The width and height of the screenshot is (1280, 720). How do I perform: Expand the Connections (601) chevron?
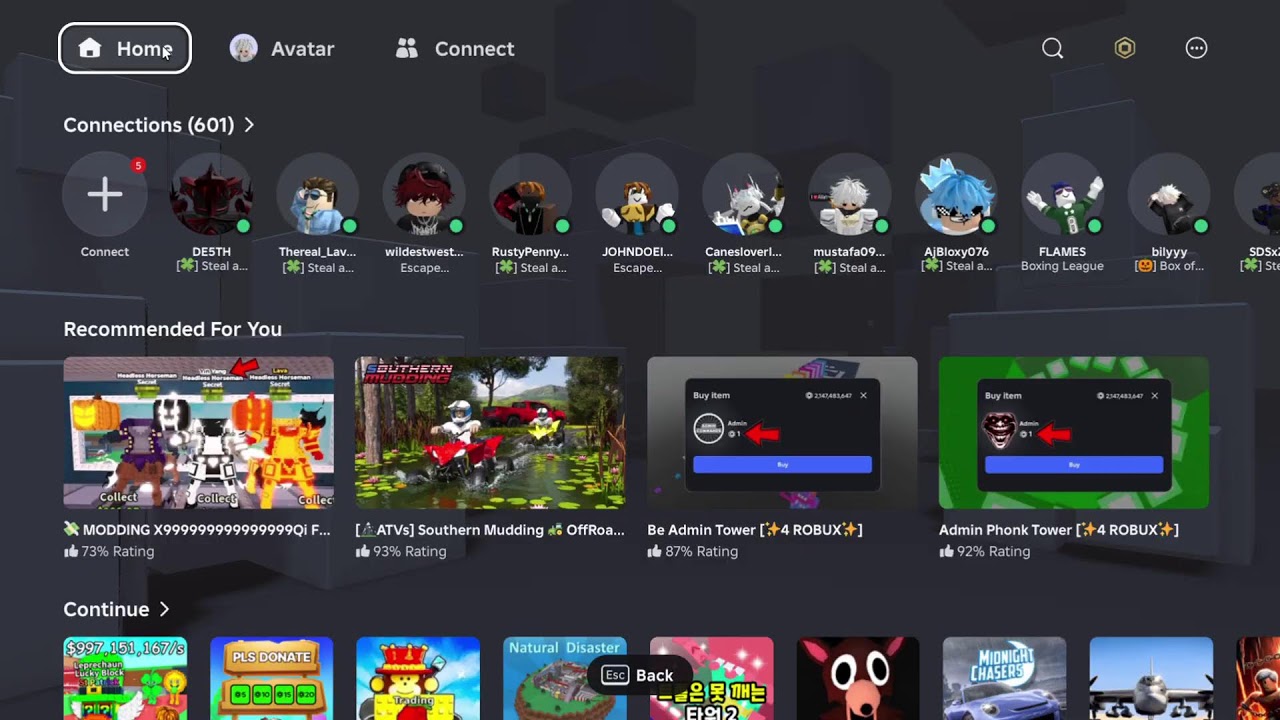point(249,125)
